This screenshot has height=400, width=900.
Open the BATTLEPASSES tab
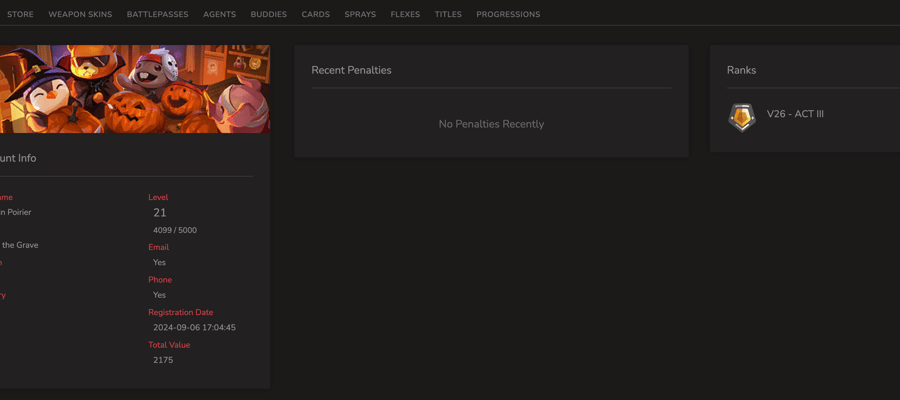point(158,14)
